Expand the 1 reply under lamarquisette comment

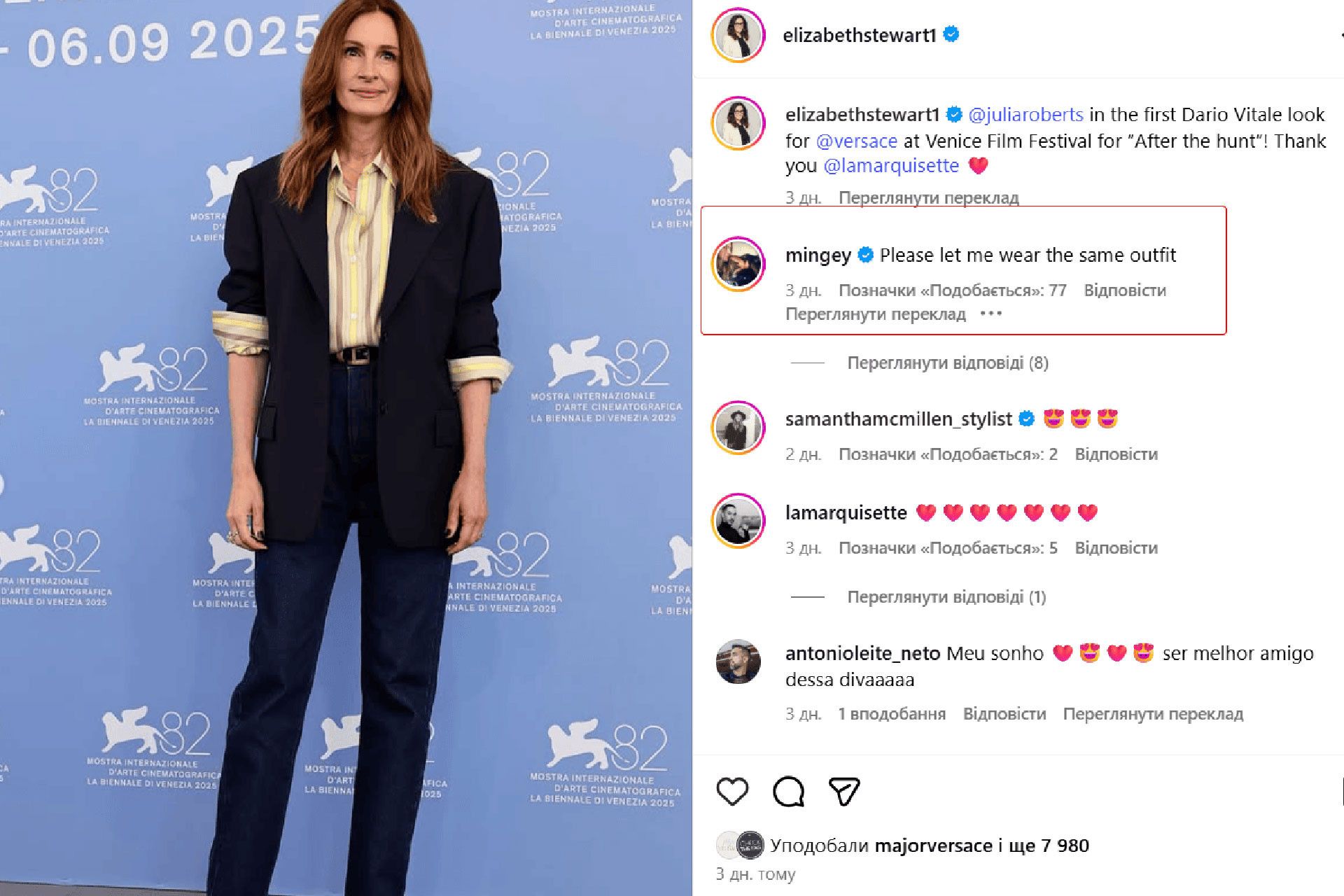click(x=946, y=597)
